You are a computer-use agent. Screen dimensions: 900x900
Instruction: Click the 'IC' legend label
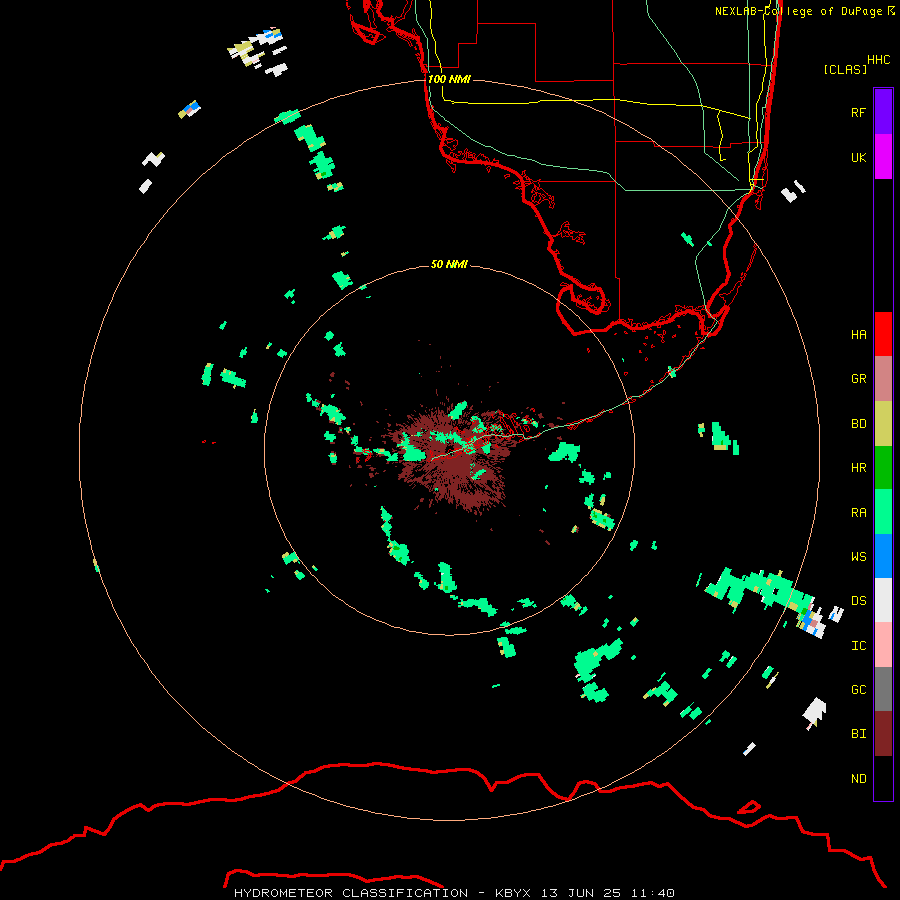click(858, 646)
